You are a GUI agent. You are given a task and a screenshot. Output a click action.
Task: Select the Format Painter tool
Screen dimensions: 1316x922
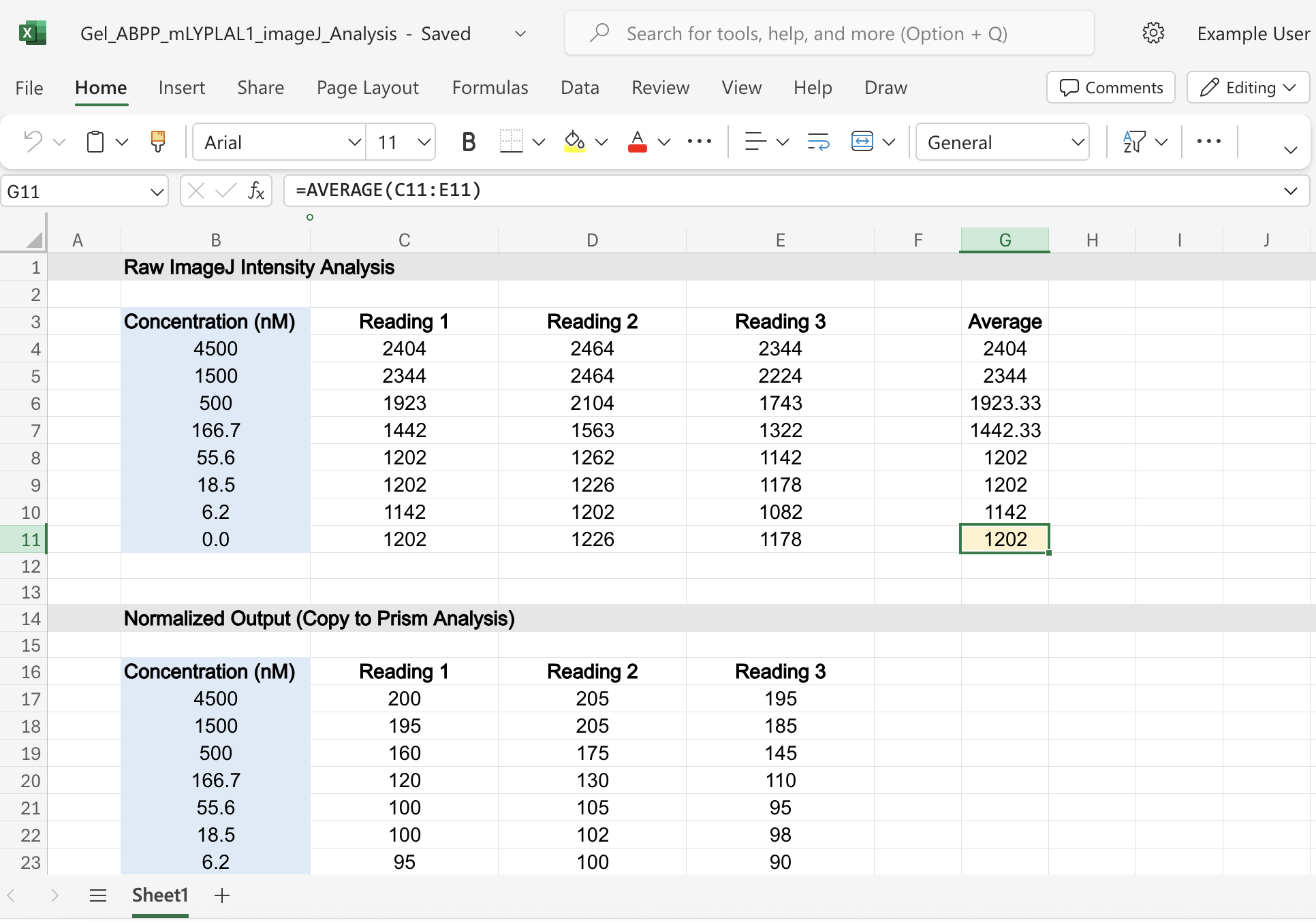(x=157, y=141)
